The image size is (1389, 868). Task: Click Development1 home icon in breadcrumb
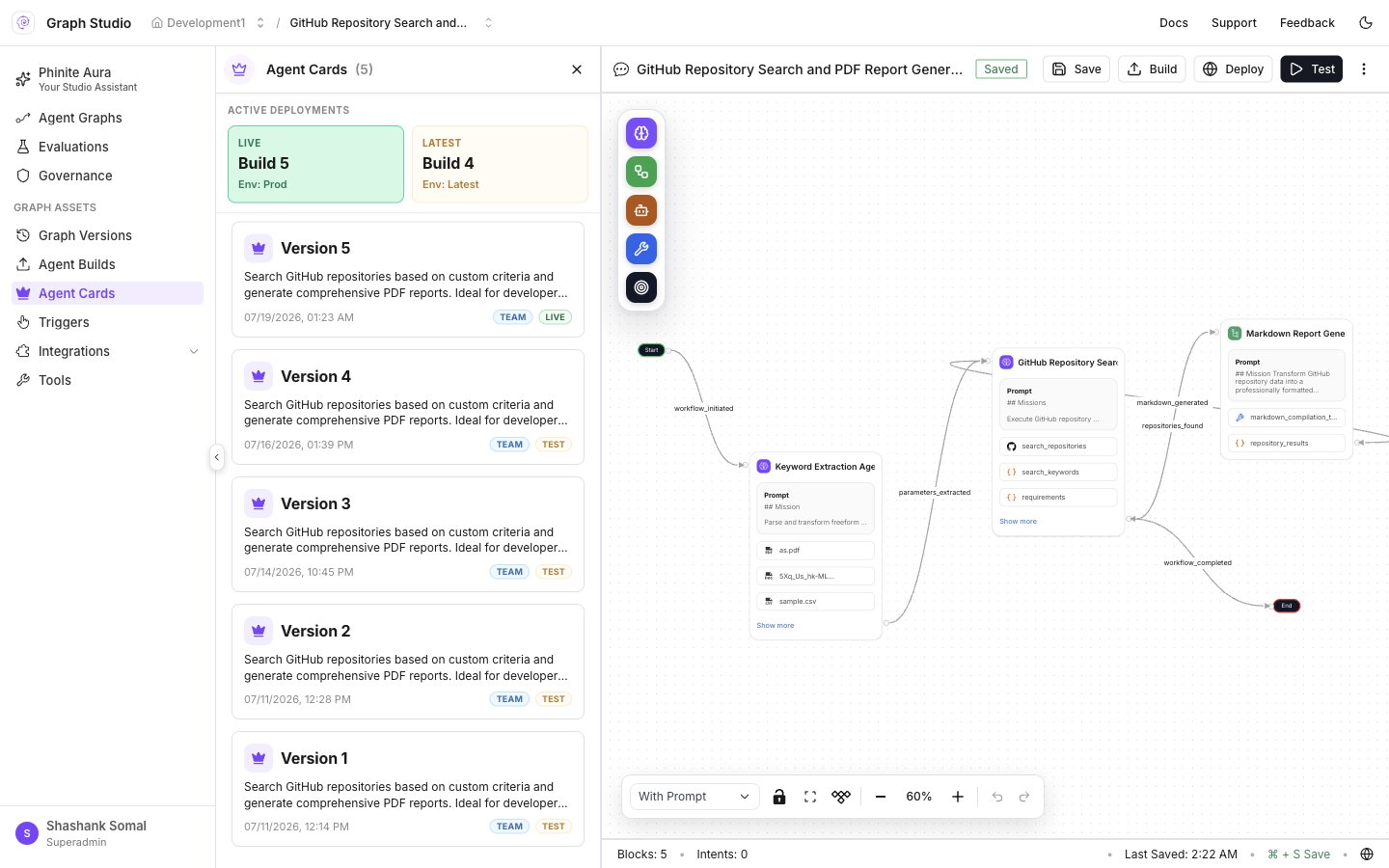(157, 23)
